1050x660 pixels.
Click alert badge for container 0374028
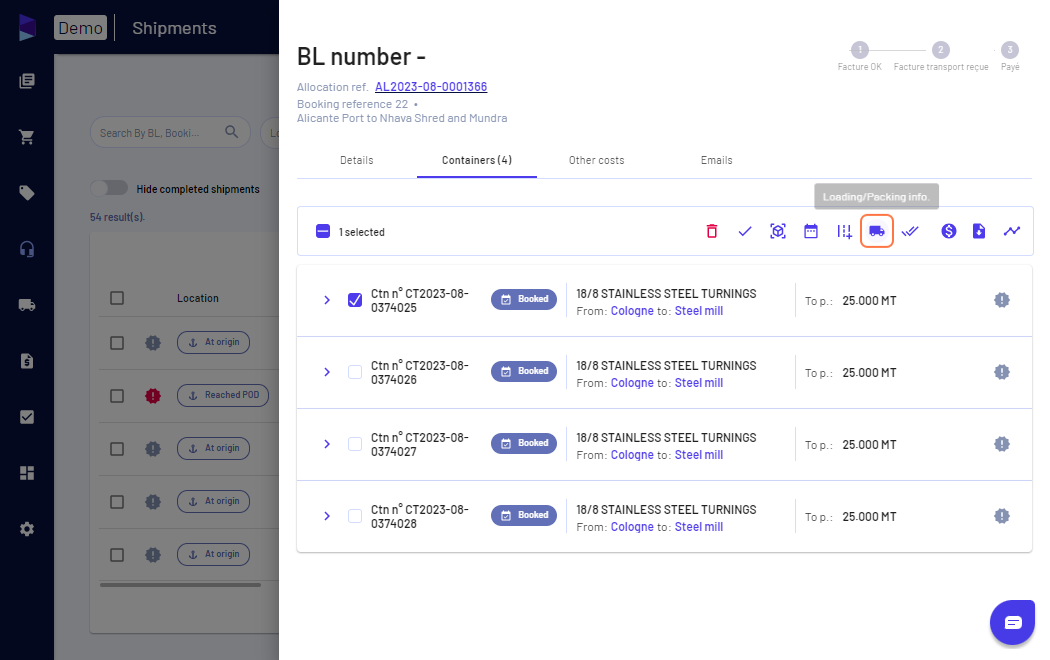click(1002, 516)
